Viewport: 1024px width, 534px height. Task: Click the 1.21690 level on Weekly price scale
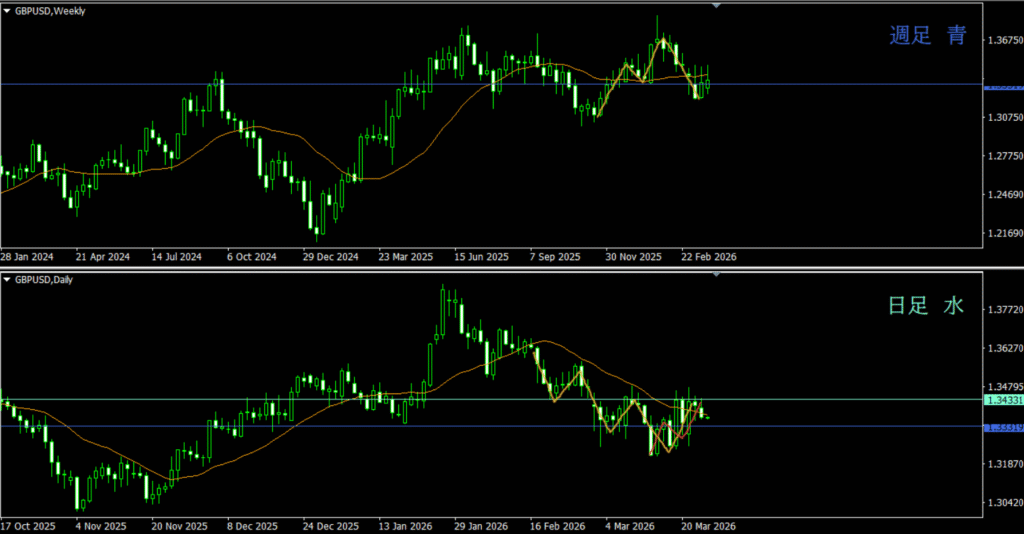[1003, 234]
